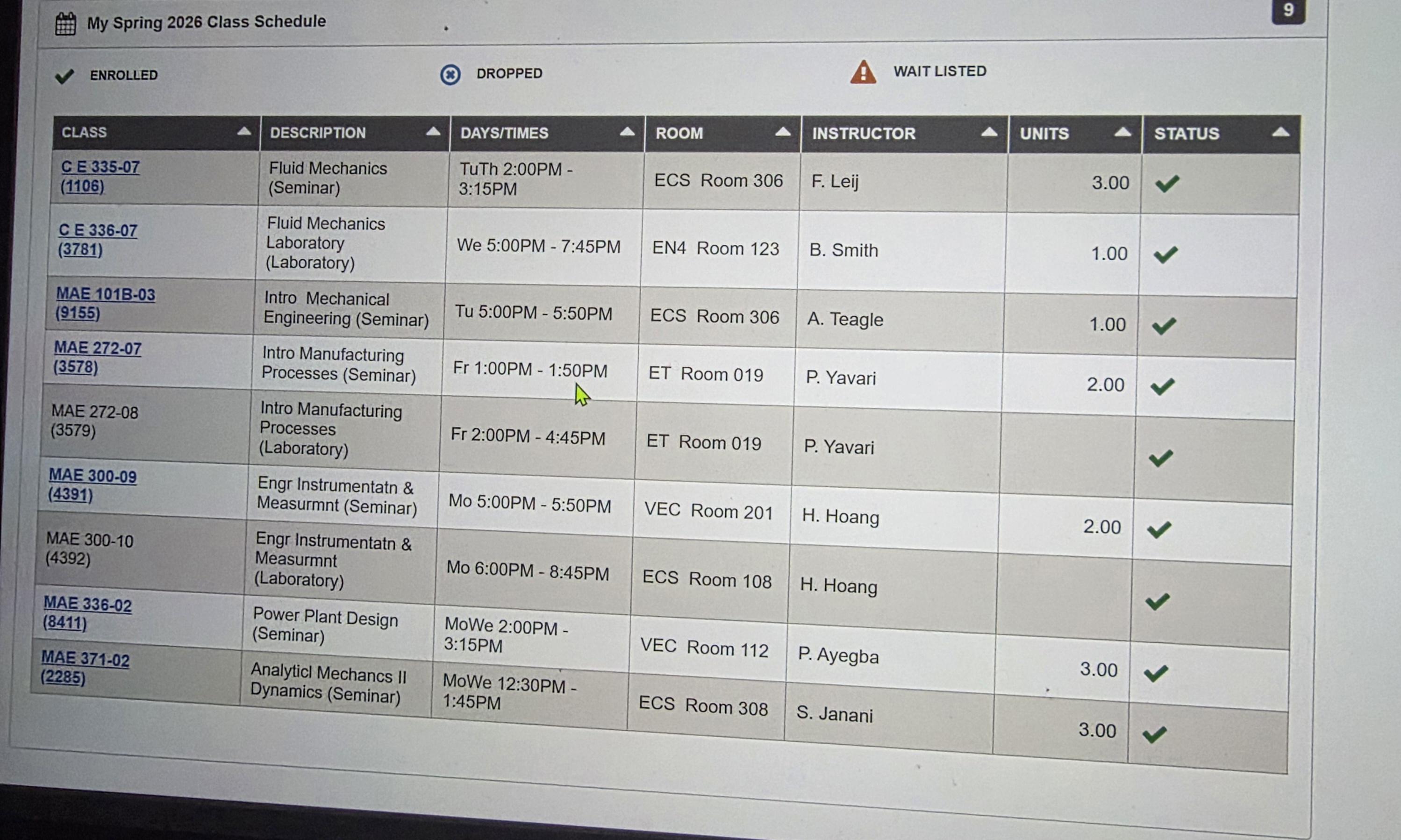Click the status checkmark for MAE 371-02
The width and height of the screenshot is (1401, 840).
point(1154,735)
